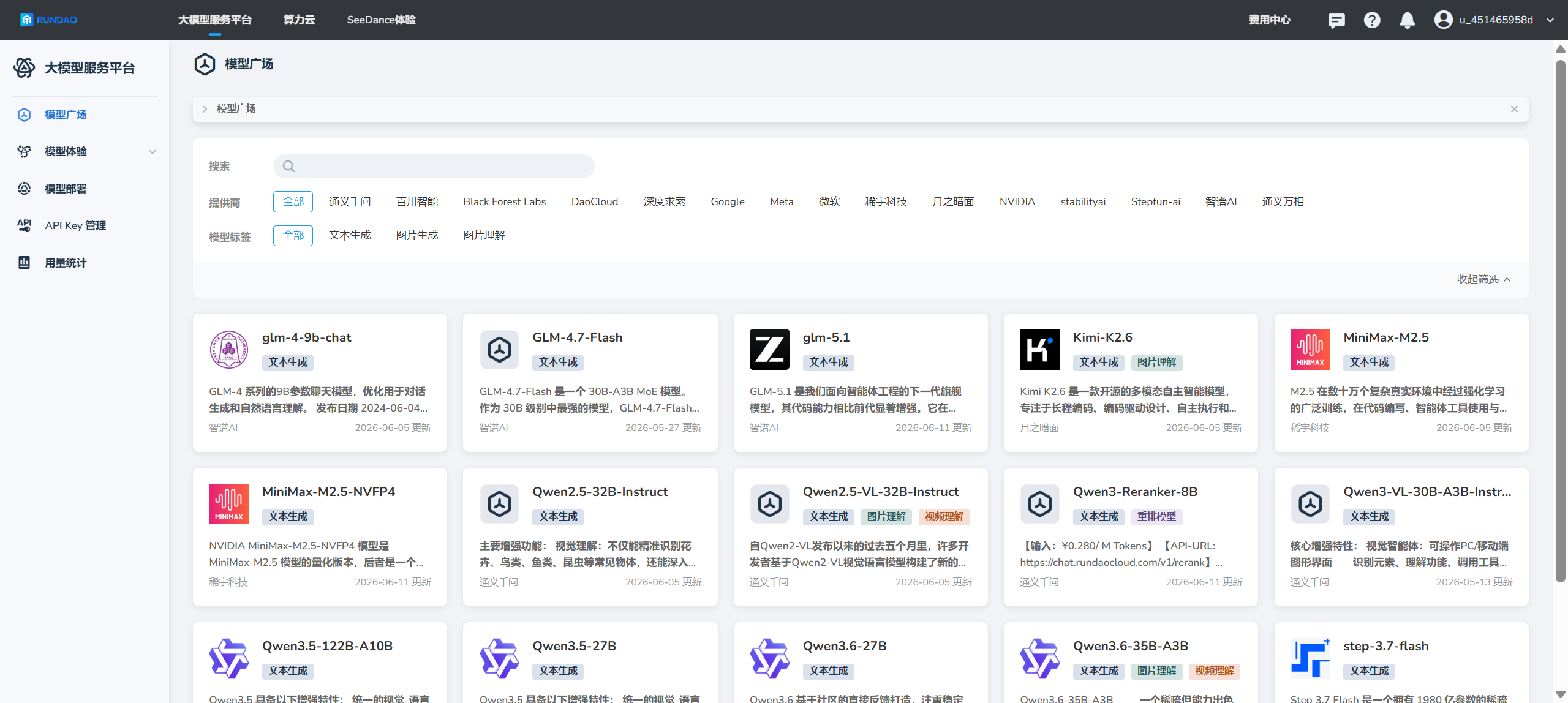This screenshot has height=703, width=1568.
Task: Collapse filters with 收起筛选
Action: tap(1483, 279)
